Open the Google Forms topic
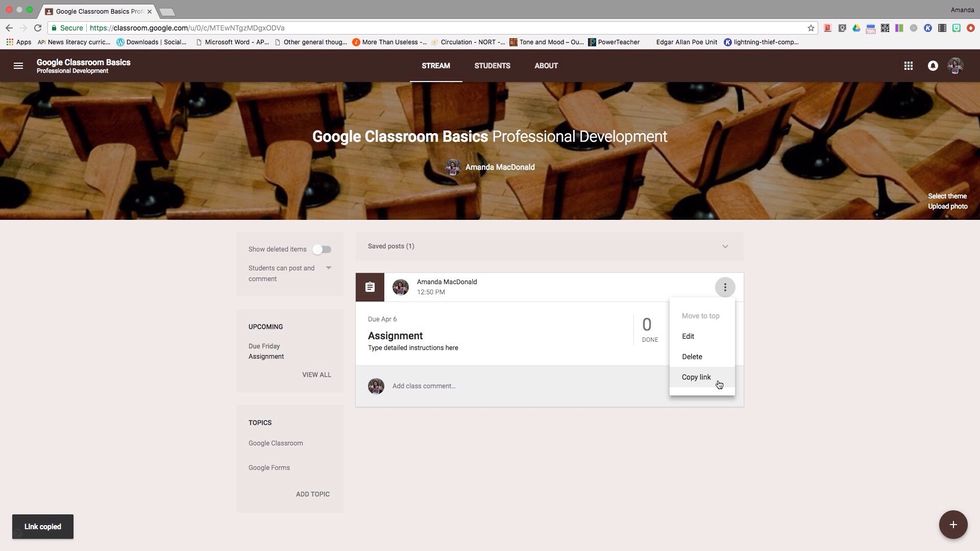The image size is (980, 551). coord(269,467)
